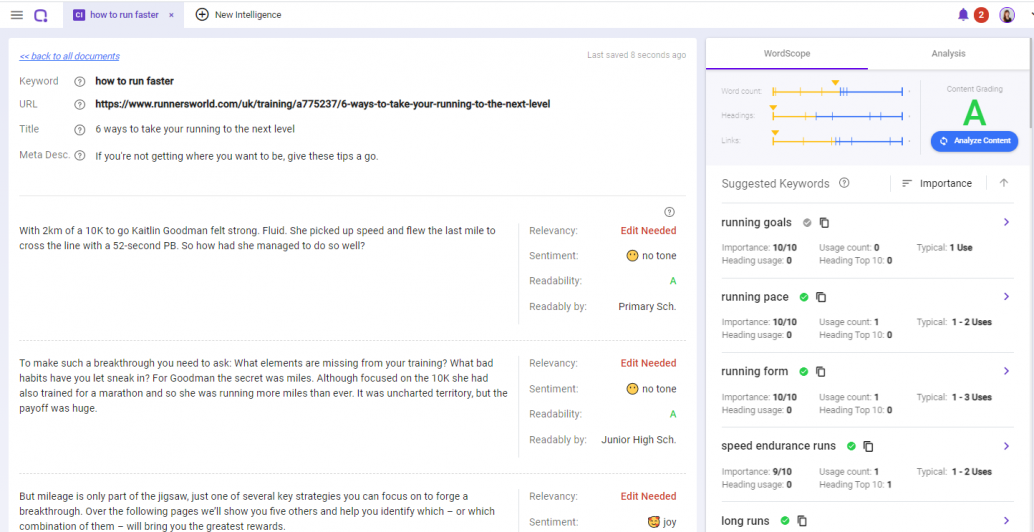Click the sort lines icon beside Importance

[907, 183]
